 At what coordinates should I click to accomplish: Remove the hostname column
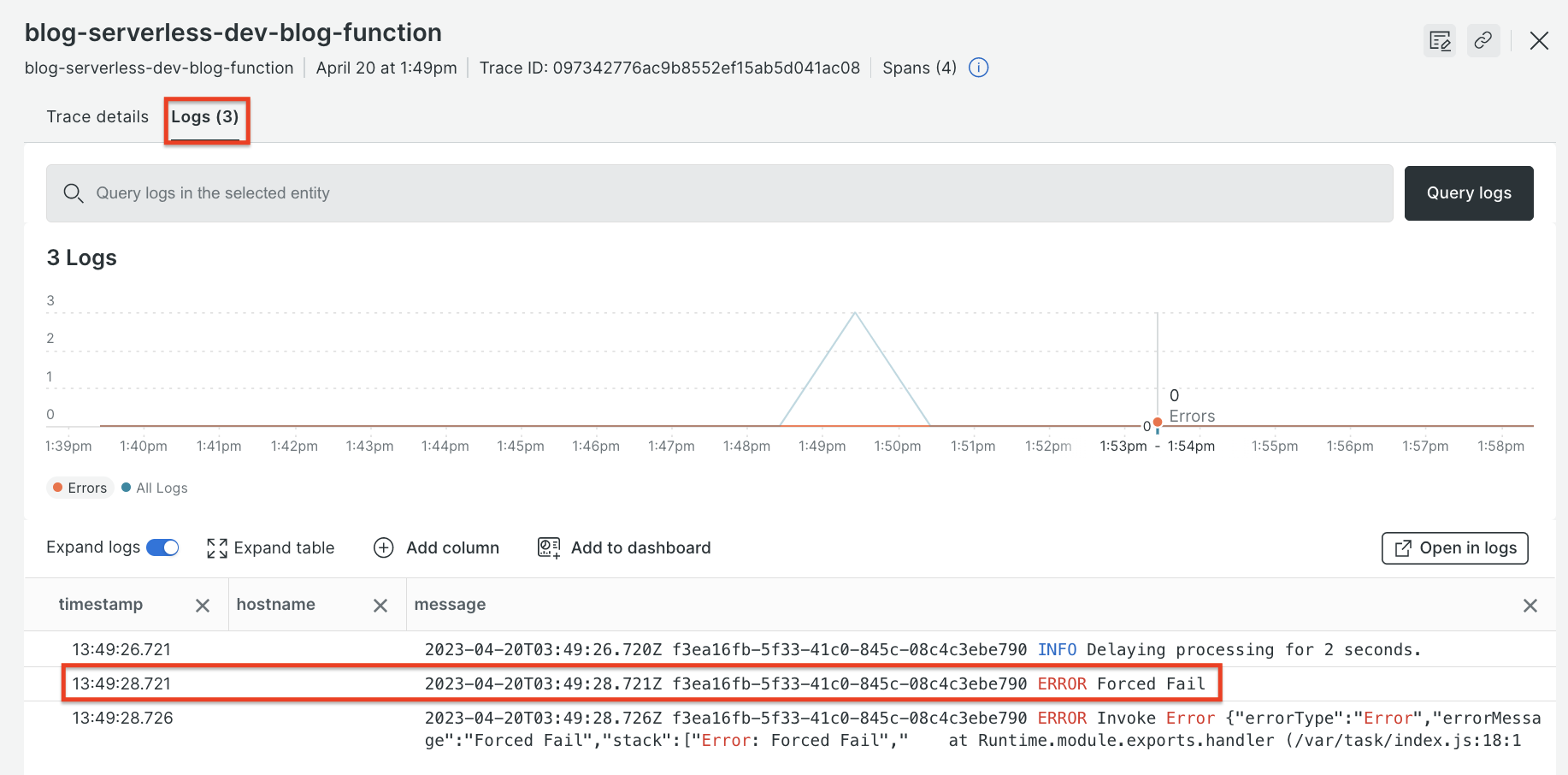click(x=380, y=605)
